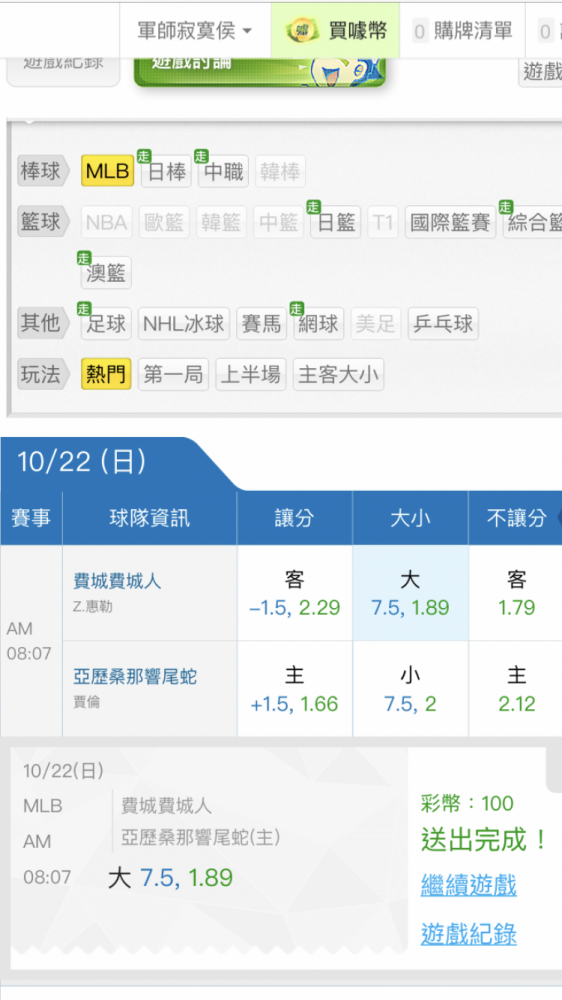Select the 韓籃 league filter
This screenshot has width=562, height=1000.
[221, 222]
